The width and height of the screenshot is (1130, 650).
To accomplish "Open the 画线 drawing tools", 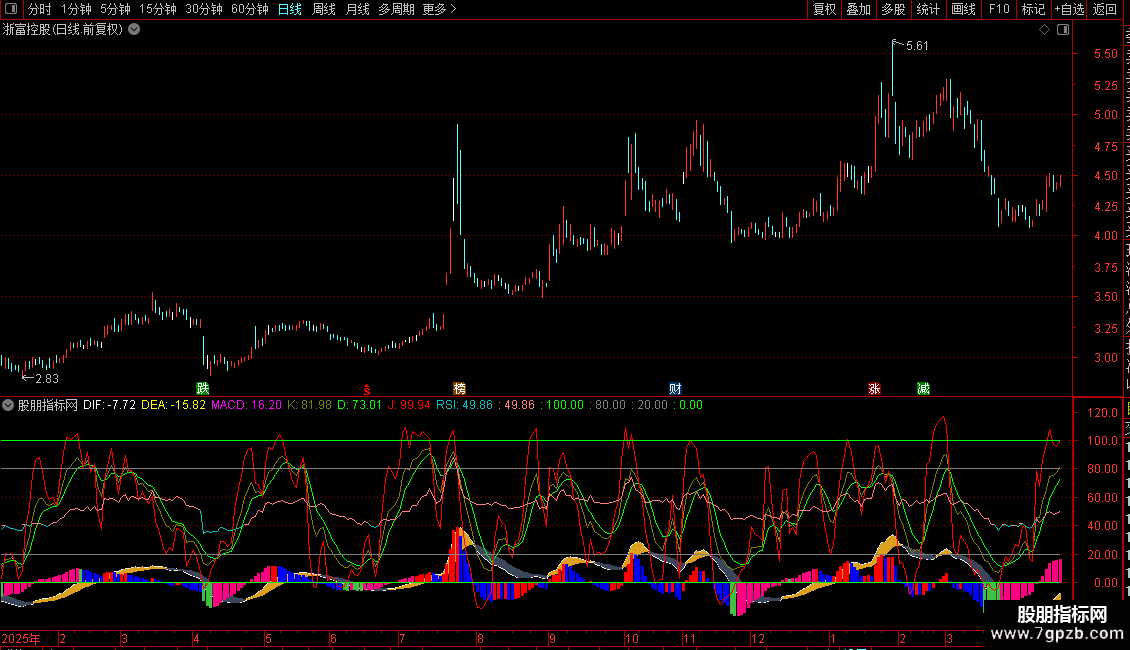I will point(963,9).
